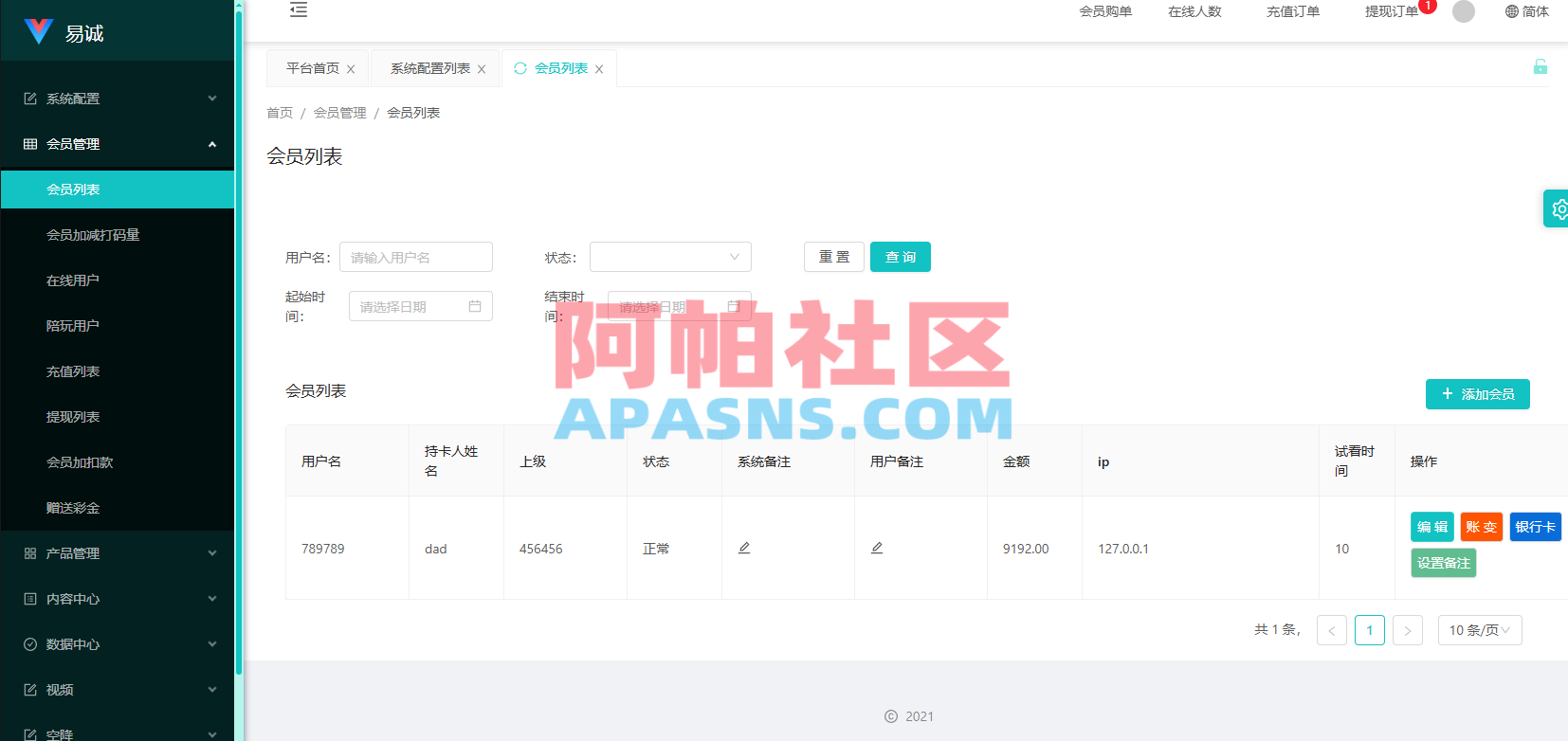This screenshot has width=1568, height=741.
Task: Collapse the sidebar with the fold icon
Action: pos(299,9)
